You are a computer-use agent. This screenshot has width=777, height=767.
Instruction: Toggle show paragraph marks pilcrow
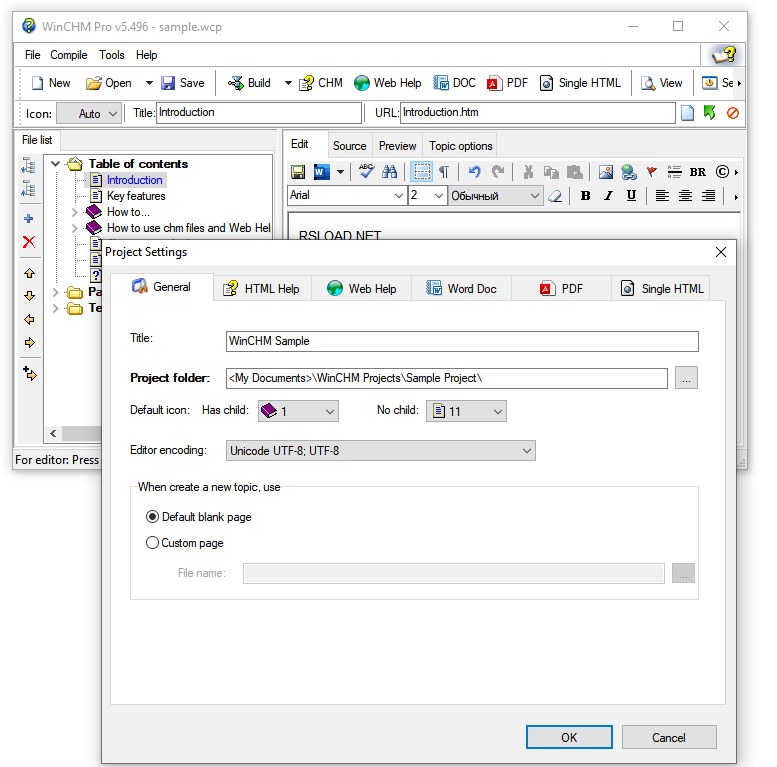point(444,172)
